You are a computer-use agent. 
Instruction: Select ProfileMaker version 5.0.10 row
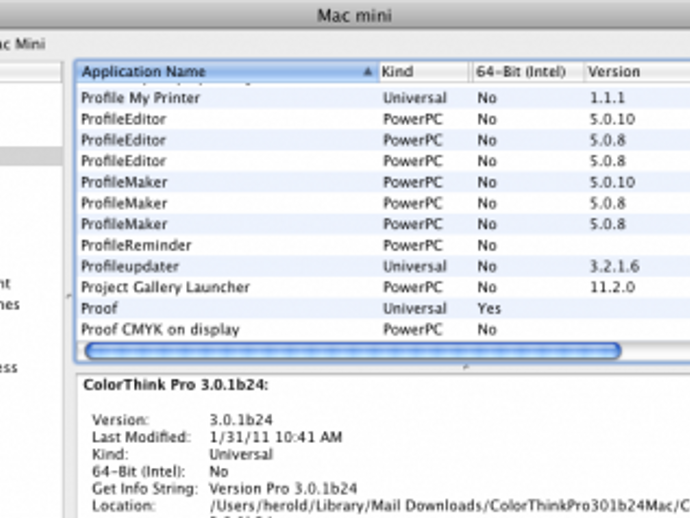click(x=383, y=182)
